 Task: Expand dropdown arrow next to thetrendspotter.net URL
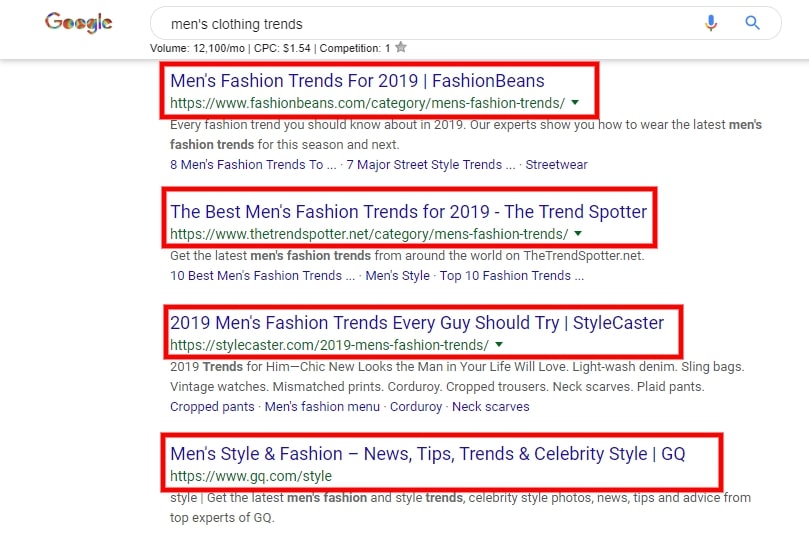click(x=577, y=233)
